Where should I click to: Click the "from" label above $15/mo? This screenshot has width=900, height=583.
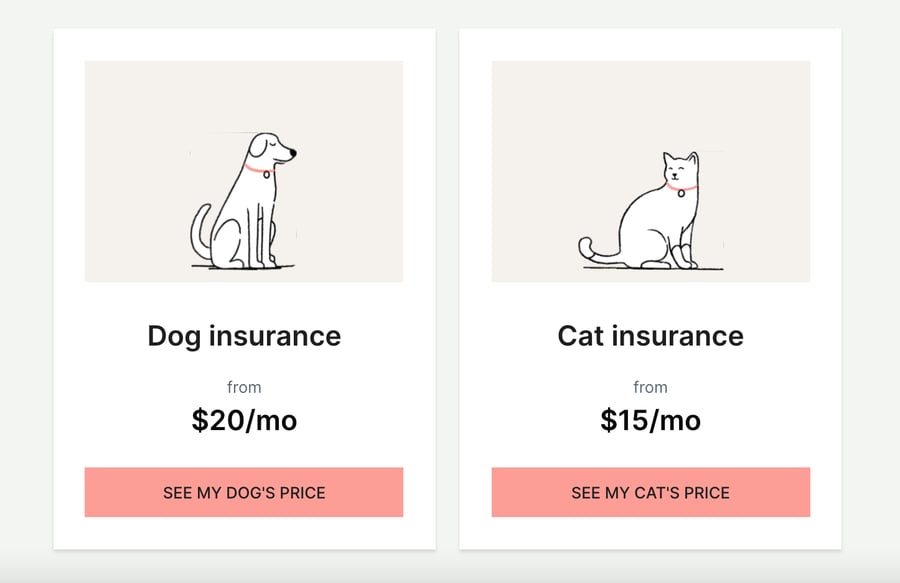(x=650, y=387)
